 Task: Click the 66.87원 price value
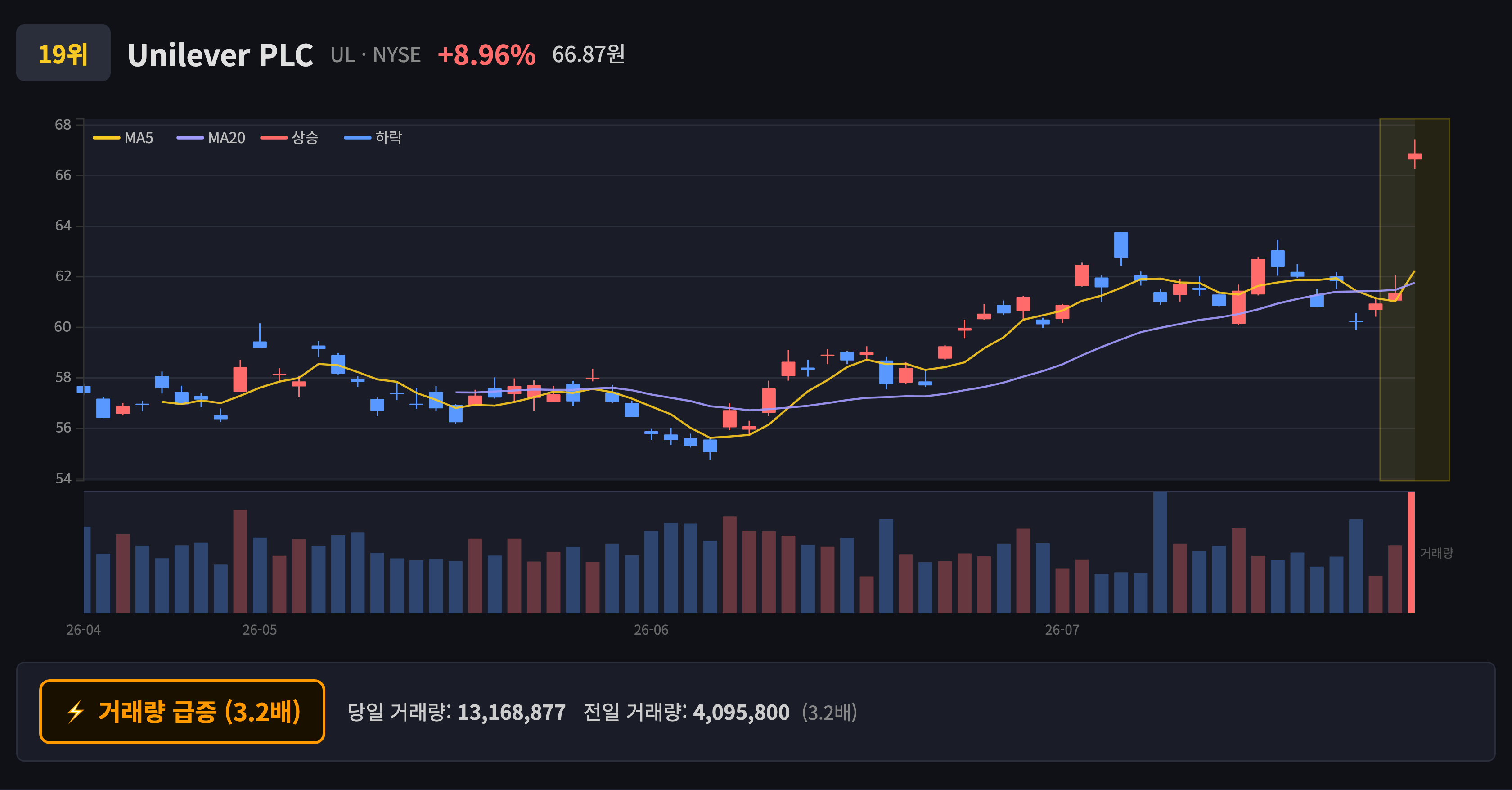click(588, 54)
